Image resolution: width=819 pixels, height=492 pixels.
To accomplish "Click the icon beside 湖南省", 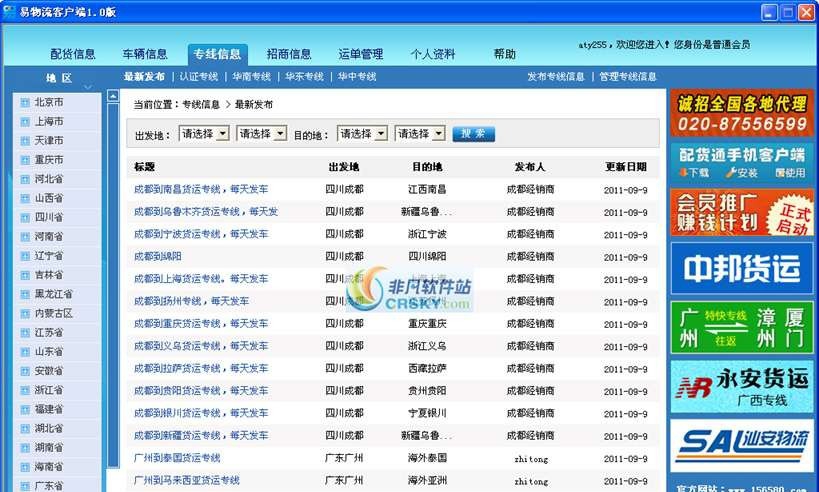I will pos(25,448).
